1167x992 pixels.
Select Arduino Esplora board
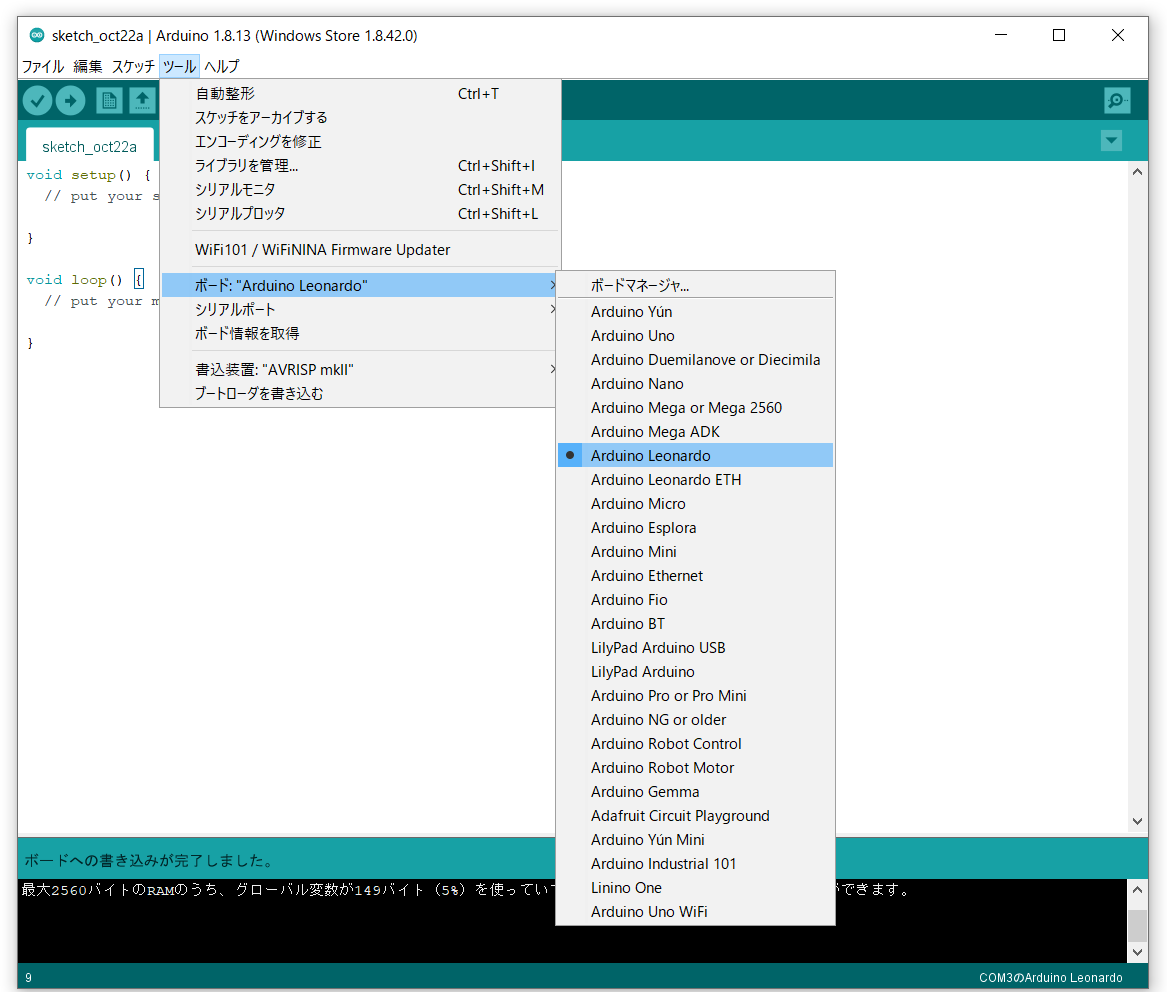click(x=695, y=528)
